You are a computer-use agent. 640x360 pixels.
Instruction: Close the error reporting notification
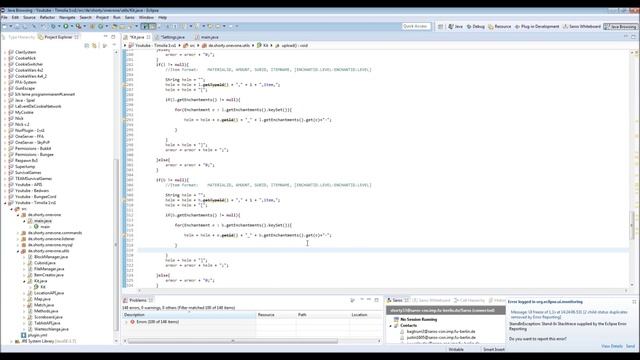634,302
